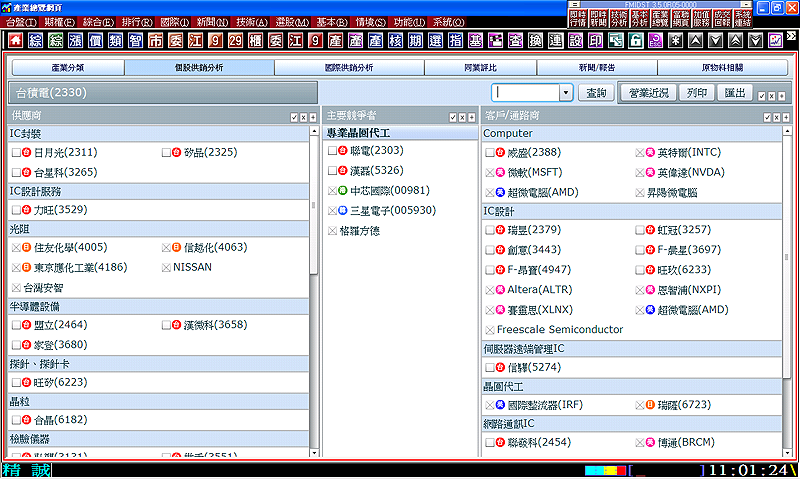
Task: Click the padlock toolbar icon
Action: point(635,40)
